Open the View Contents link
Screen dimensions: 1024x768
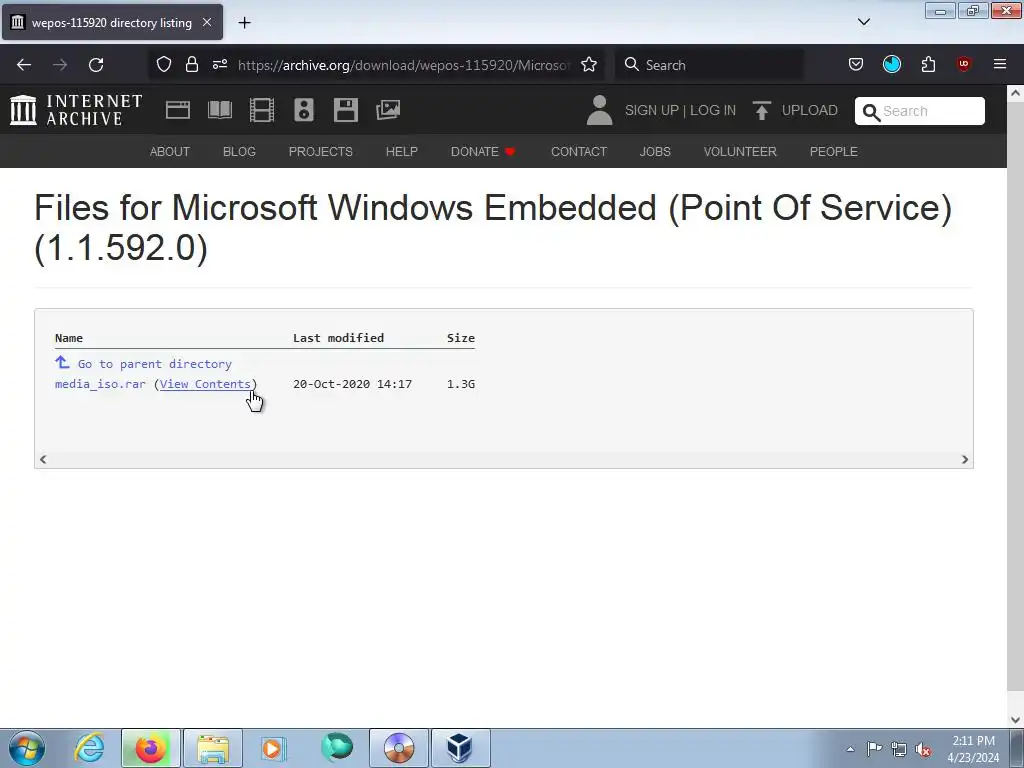tap(205, 384)
